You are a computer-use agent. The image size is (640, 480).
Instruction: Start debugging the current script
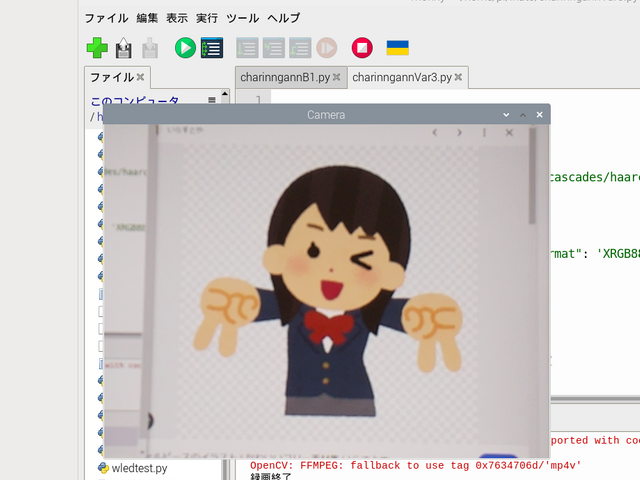tap(212, 48)
